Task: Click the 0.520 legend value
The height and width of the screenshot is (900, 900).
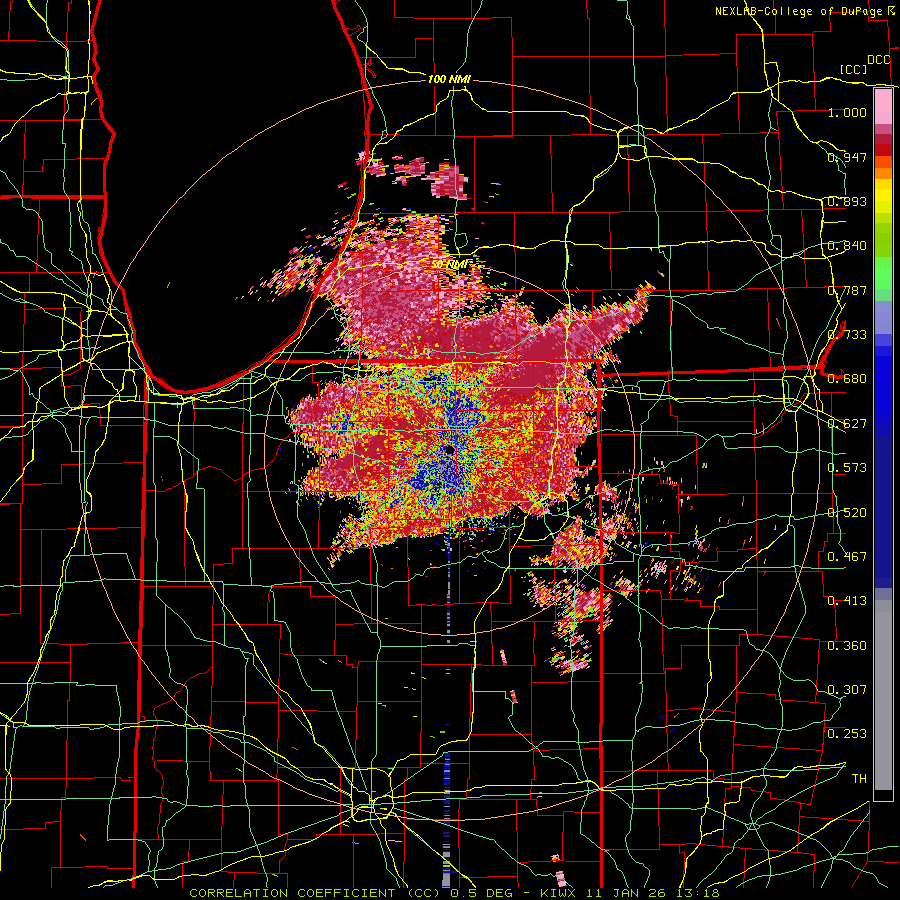Action: point(847,512)
